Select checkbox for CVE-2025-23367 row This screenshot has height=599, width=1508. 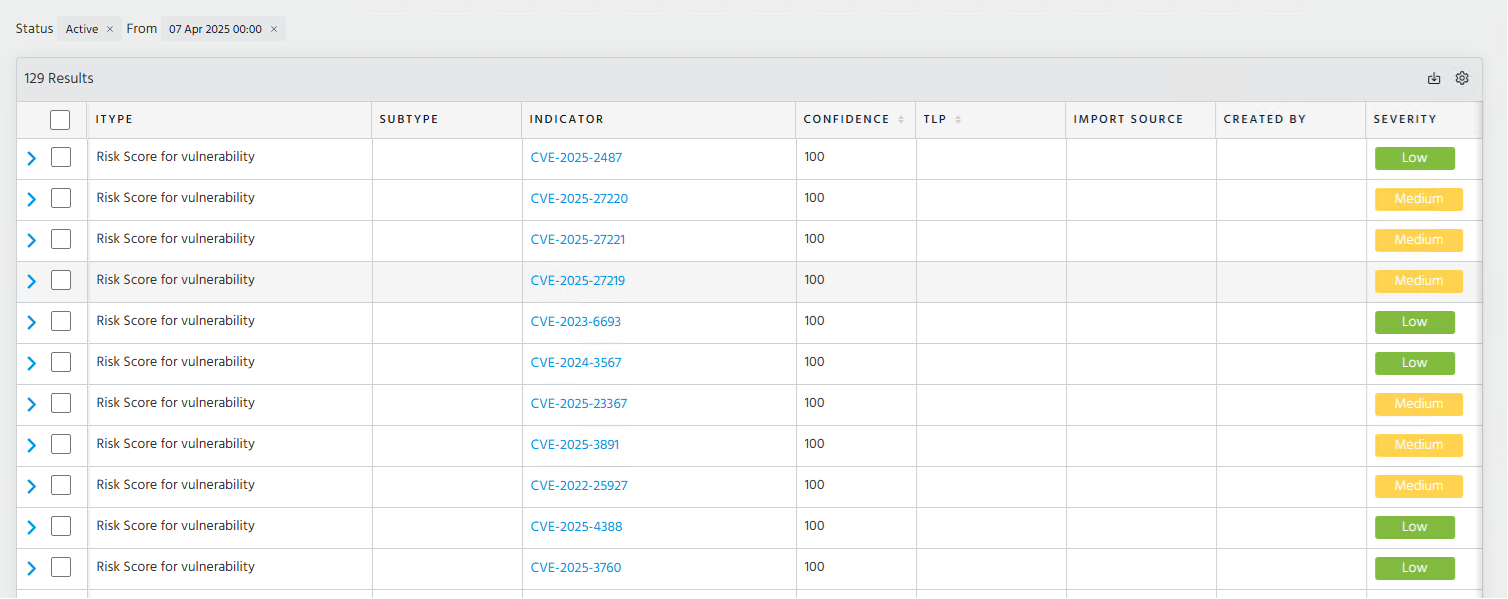coord(61,403)
